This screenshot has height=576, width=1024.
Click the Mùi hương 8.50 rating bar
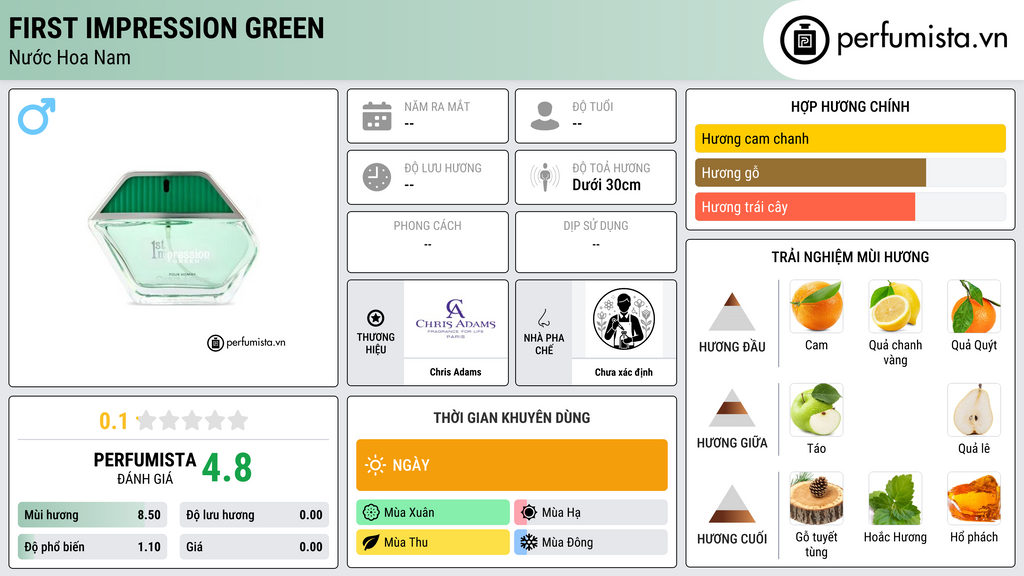[x=92, y=515]
